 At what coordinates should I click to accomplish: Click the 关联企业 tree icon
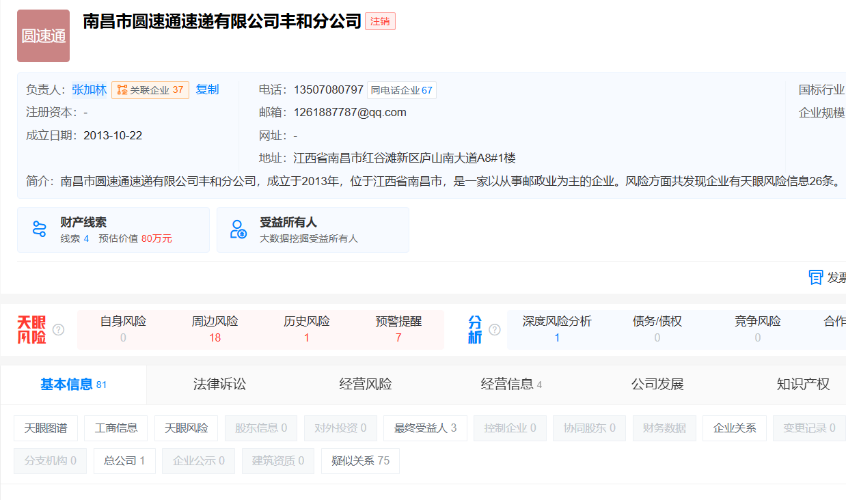pyautogui.click(x=122, y=90)
